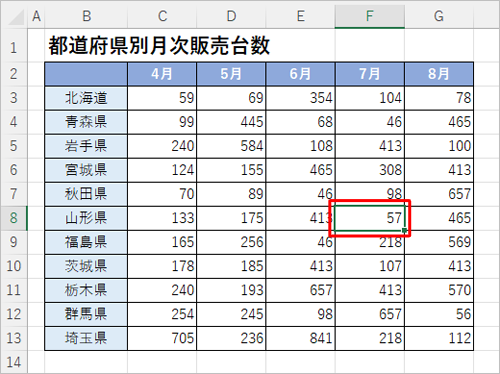Click 茨城県 July value 107
The width and height of the screenshot is (500, 374).
click(x=370, y=266)
